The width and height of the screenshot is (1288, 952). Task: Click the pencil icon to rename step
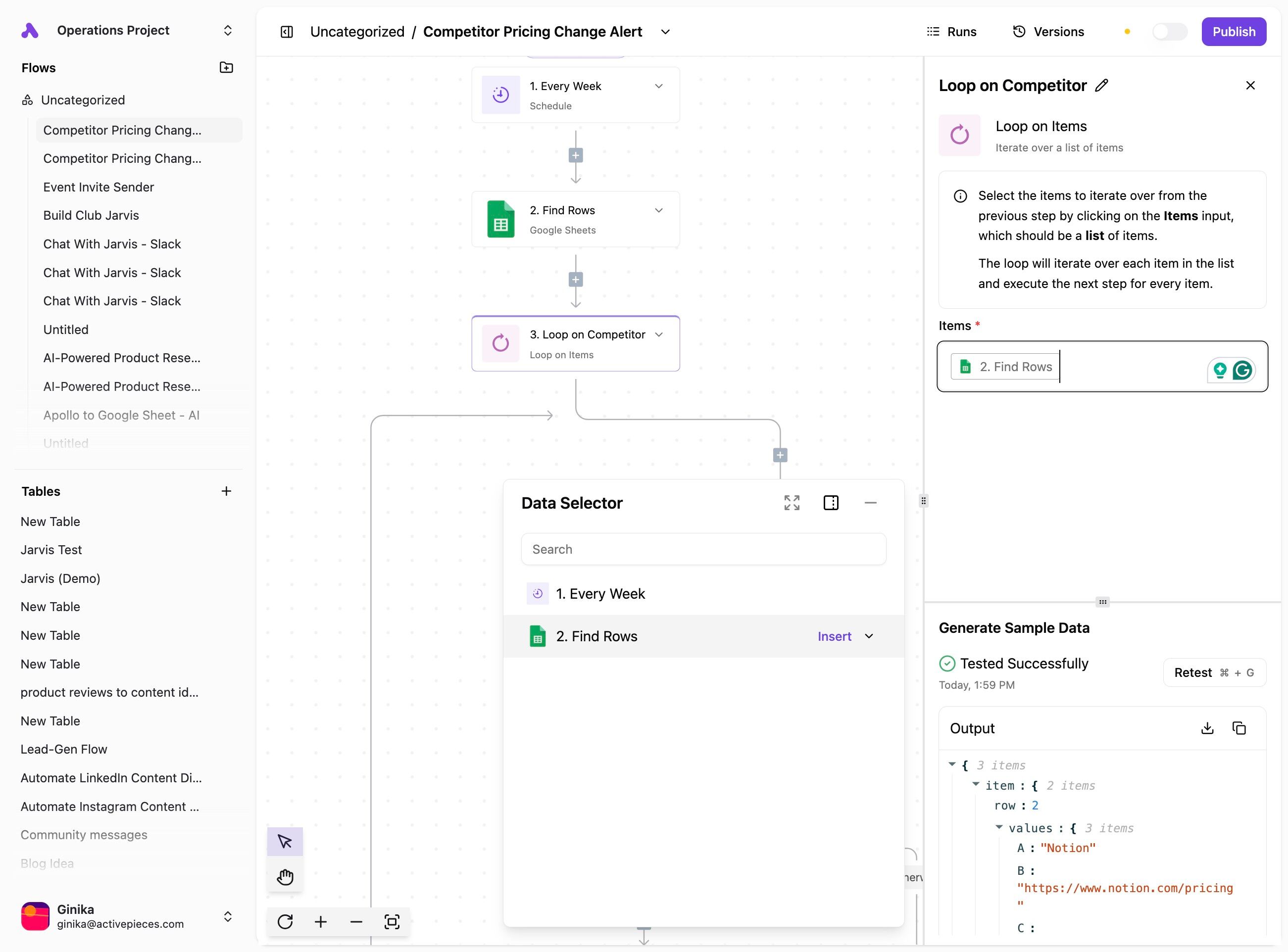[1101, 85]
